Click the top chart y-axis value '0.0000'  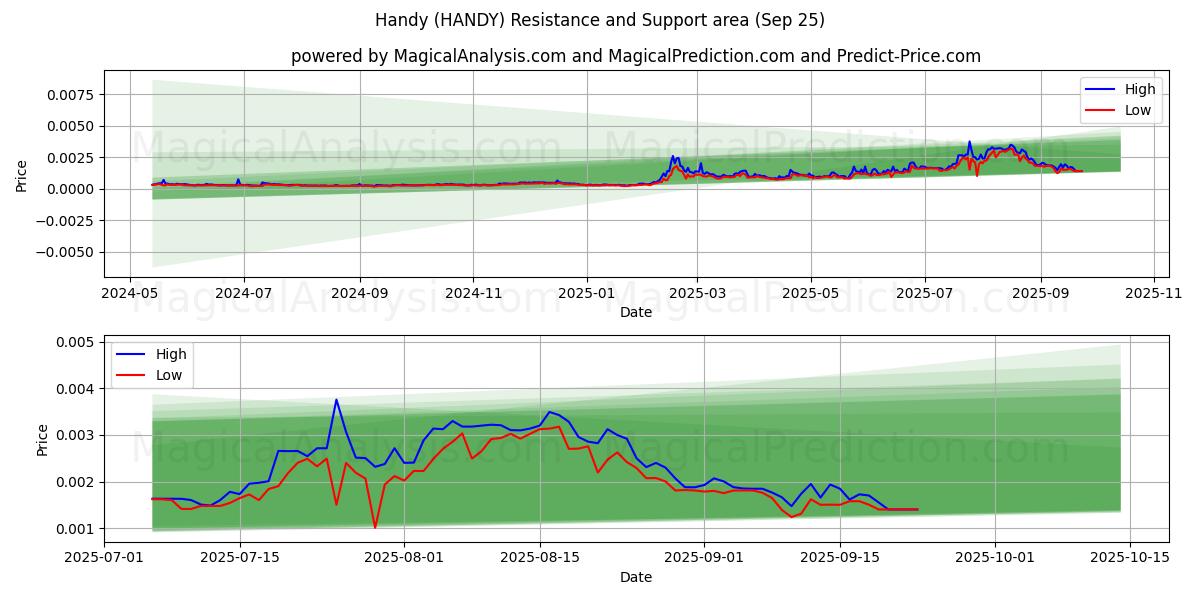71,189
